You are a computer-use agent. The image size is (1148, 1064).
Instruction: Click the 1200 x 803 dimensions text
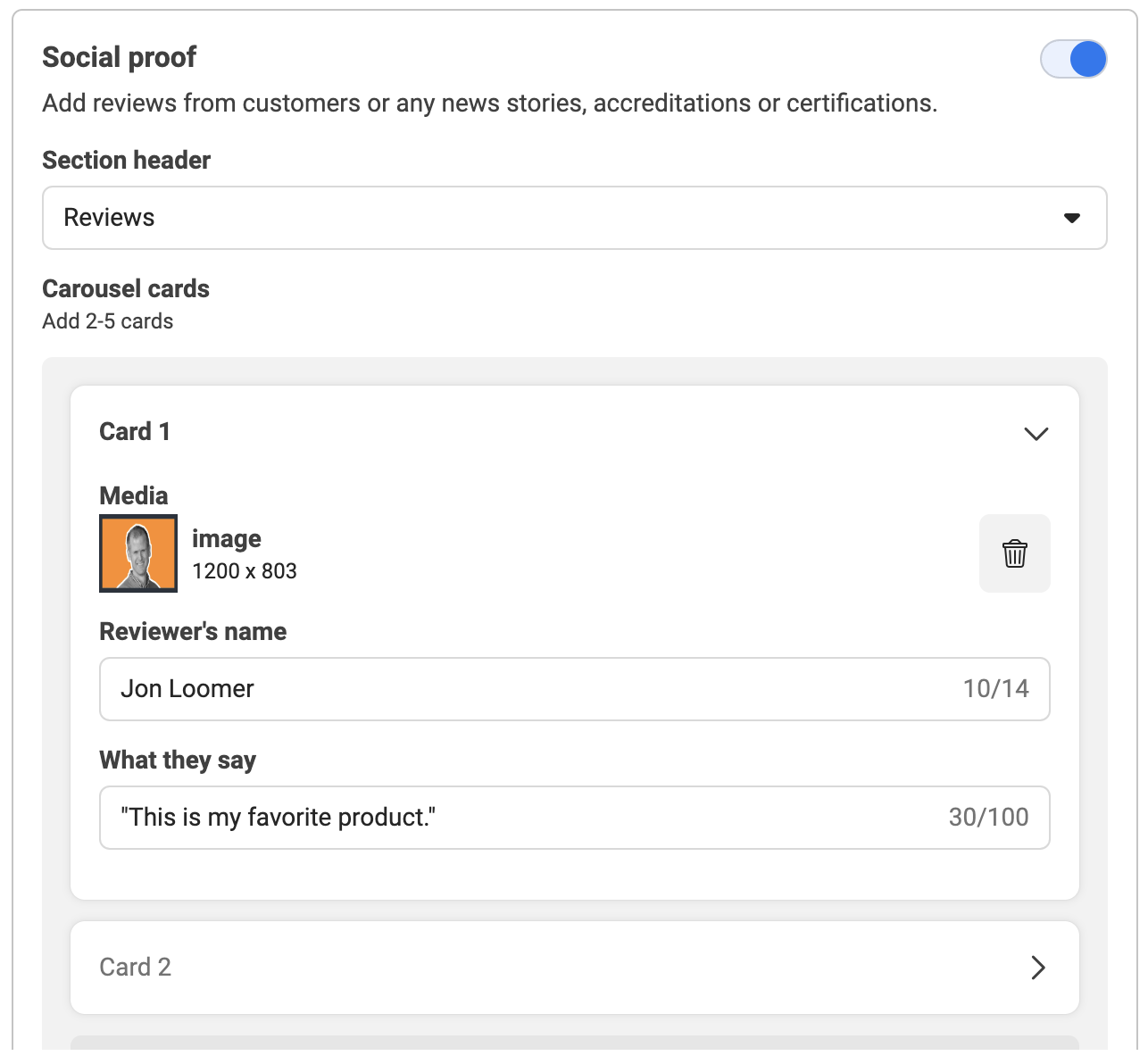click(245, 571)
